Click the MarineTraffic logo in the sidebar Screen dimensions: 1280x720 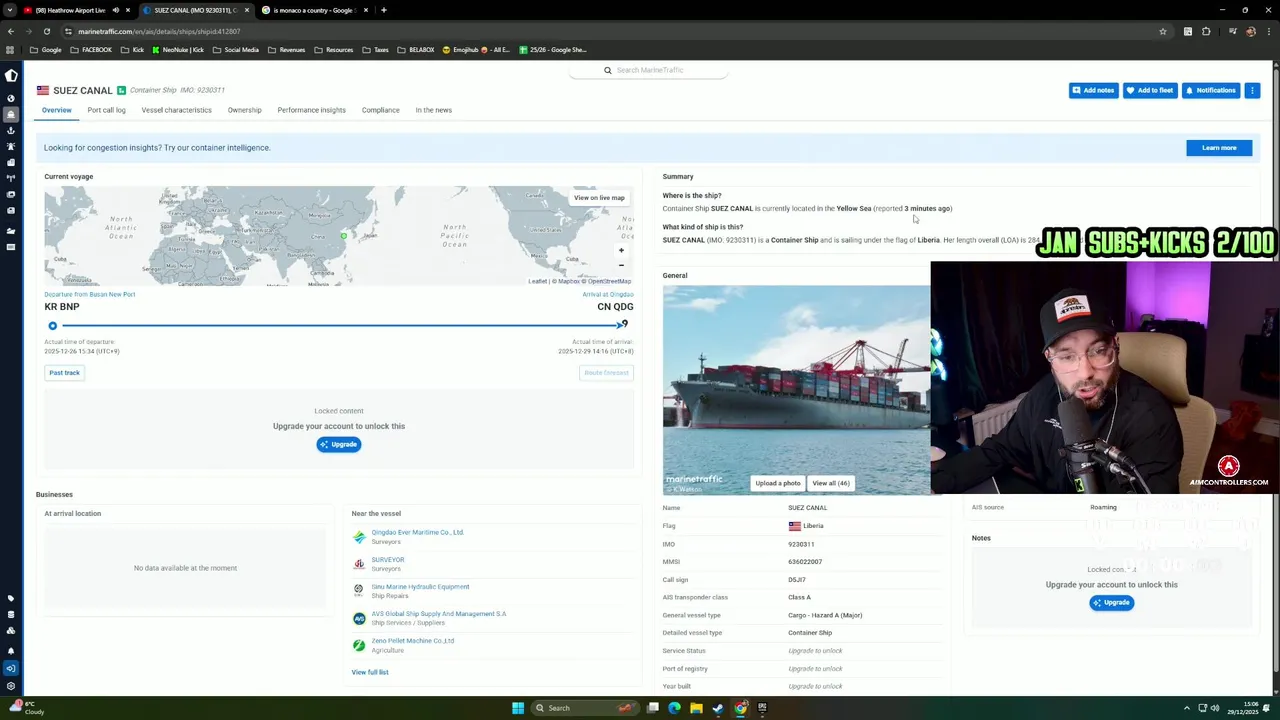point(11,75)
